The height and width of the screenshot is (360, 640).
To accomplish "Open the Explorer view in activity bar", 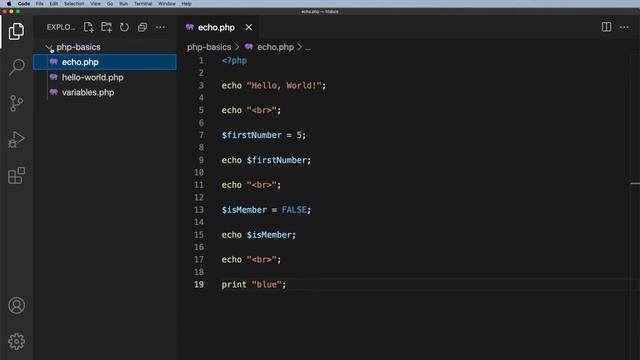I will pyautogui.click(x=16, y=31).
